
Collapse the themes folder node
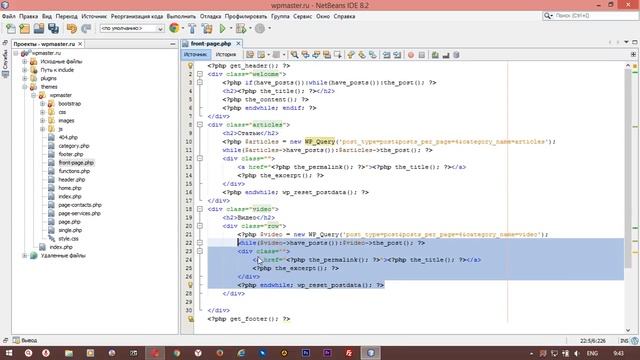coord(25,87)
